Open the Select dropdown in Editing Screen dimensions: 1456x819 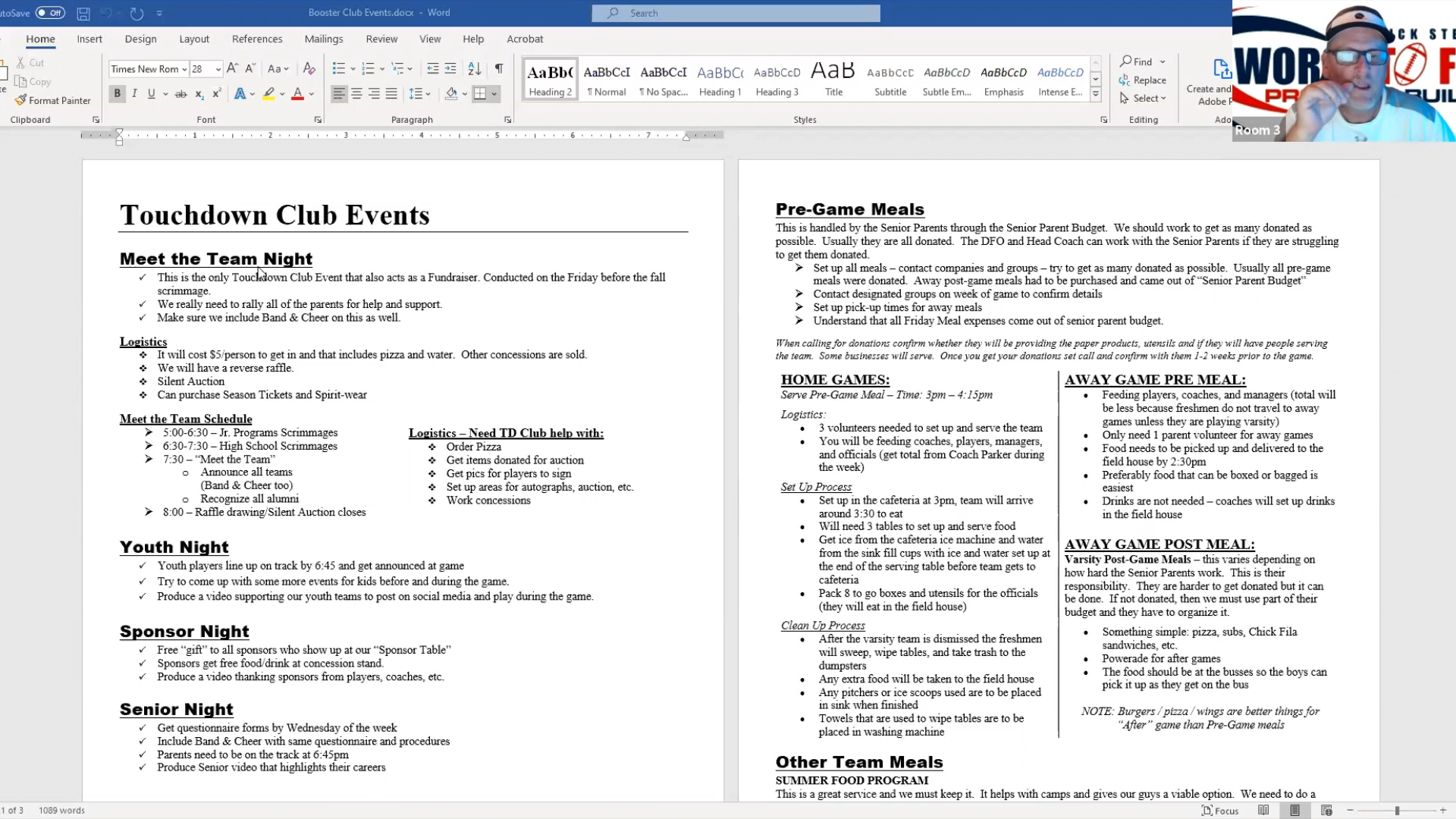pyautogui.click(x=1143, y=99)
